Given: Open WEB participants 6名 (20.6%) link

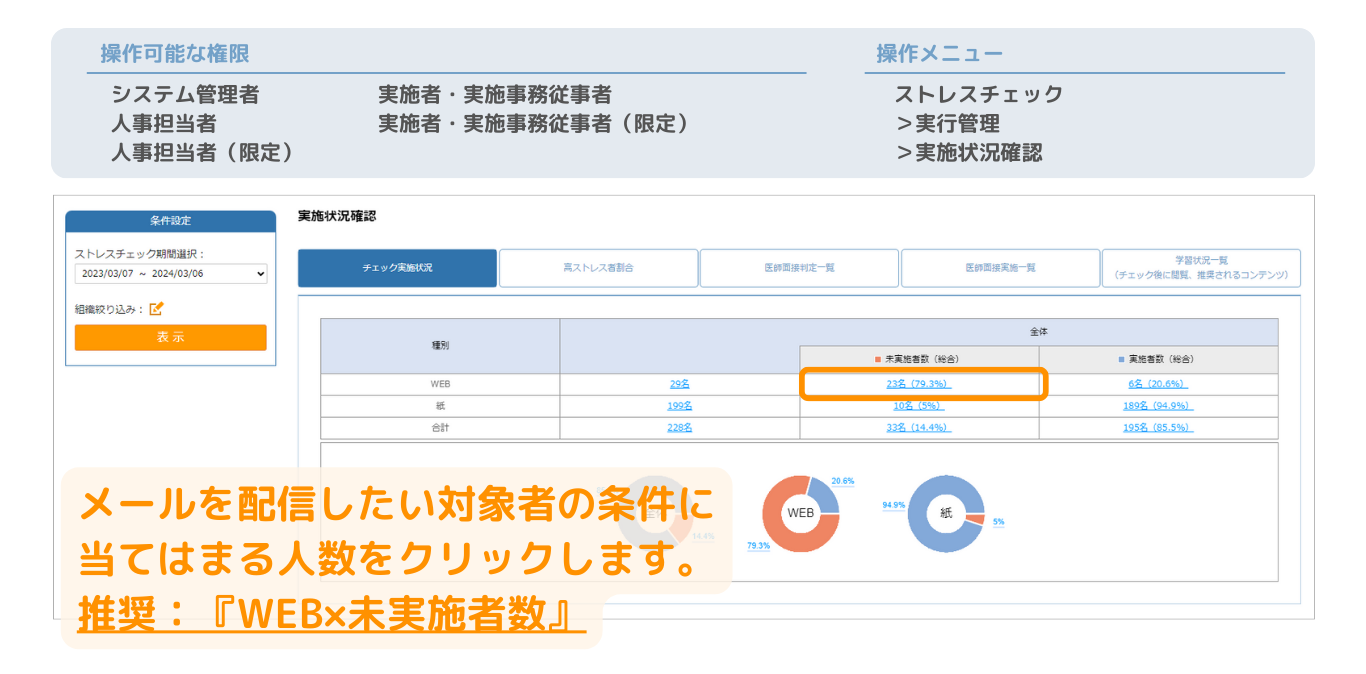Looking at the screenshot, I should pos(1158,384).
